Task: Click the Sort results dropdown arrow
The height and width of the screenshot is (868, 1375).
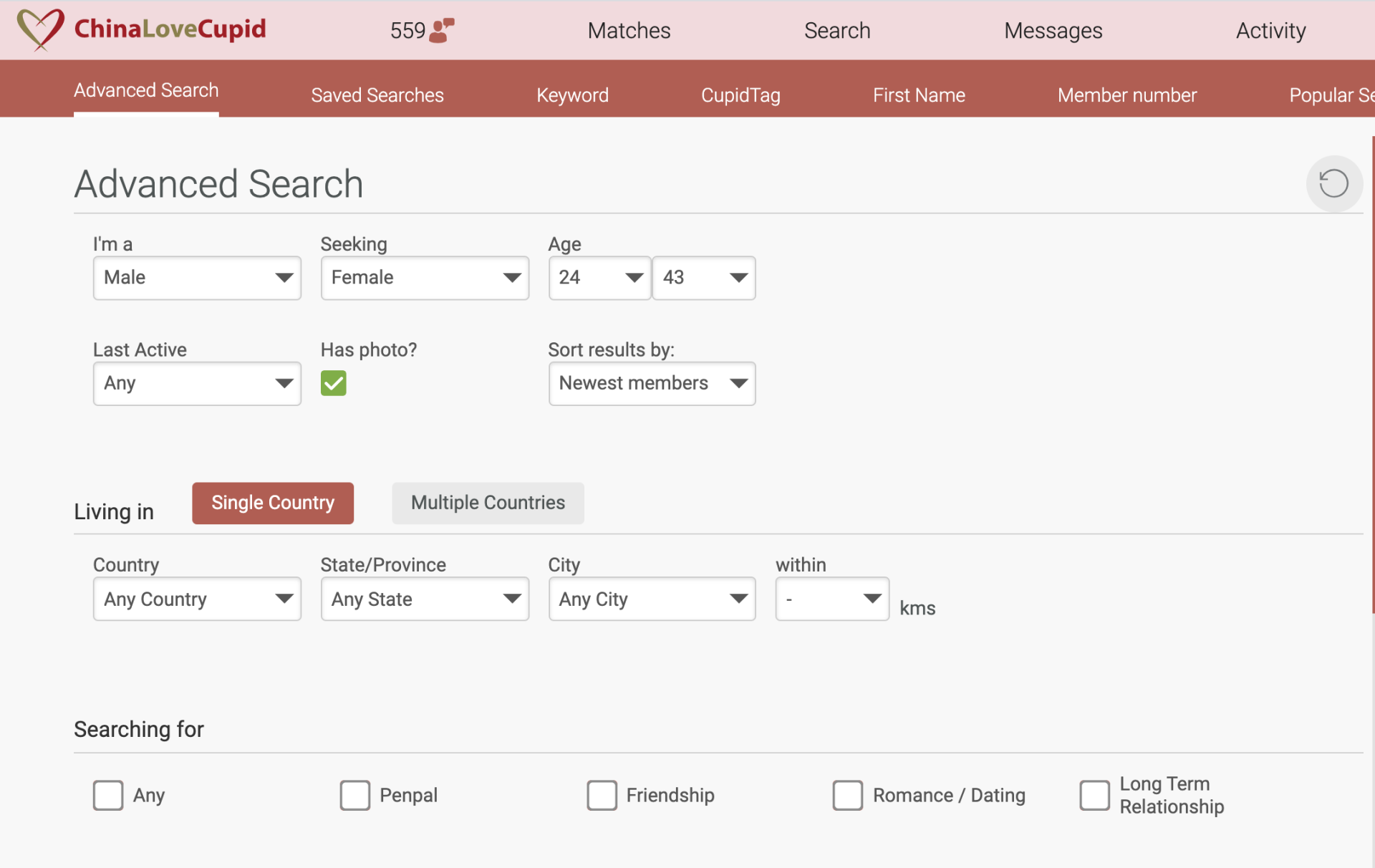Action: point(738,383)
